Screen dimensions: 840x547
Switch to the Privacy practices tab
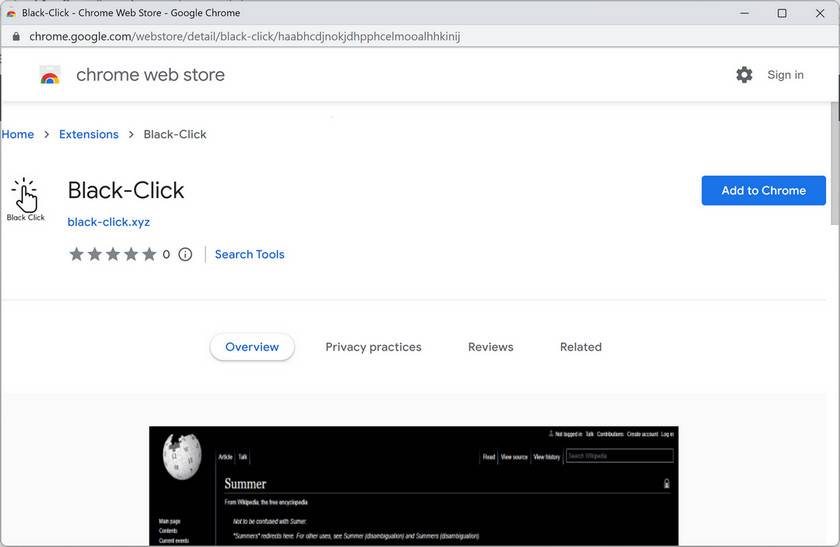(x=373, y=347)
